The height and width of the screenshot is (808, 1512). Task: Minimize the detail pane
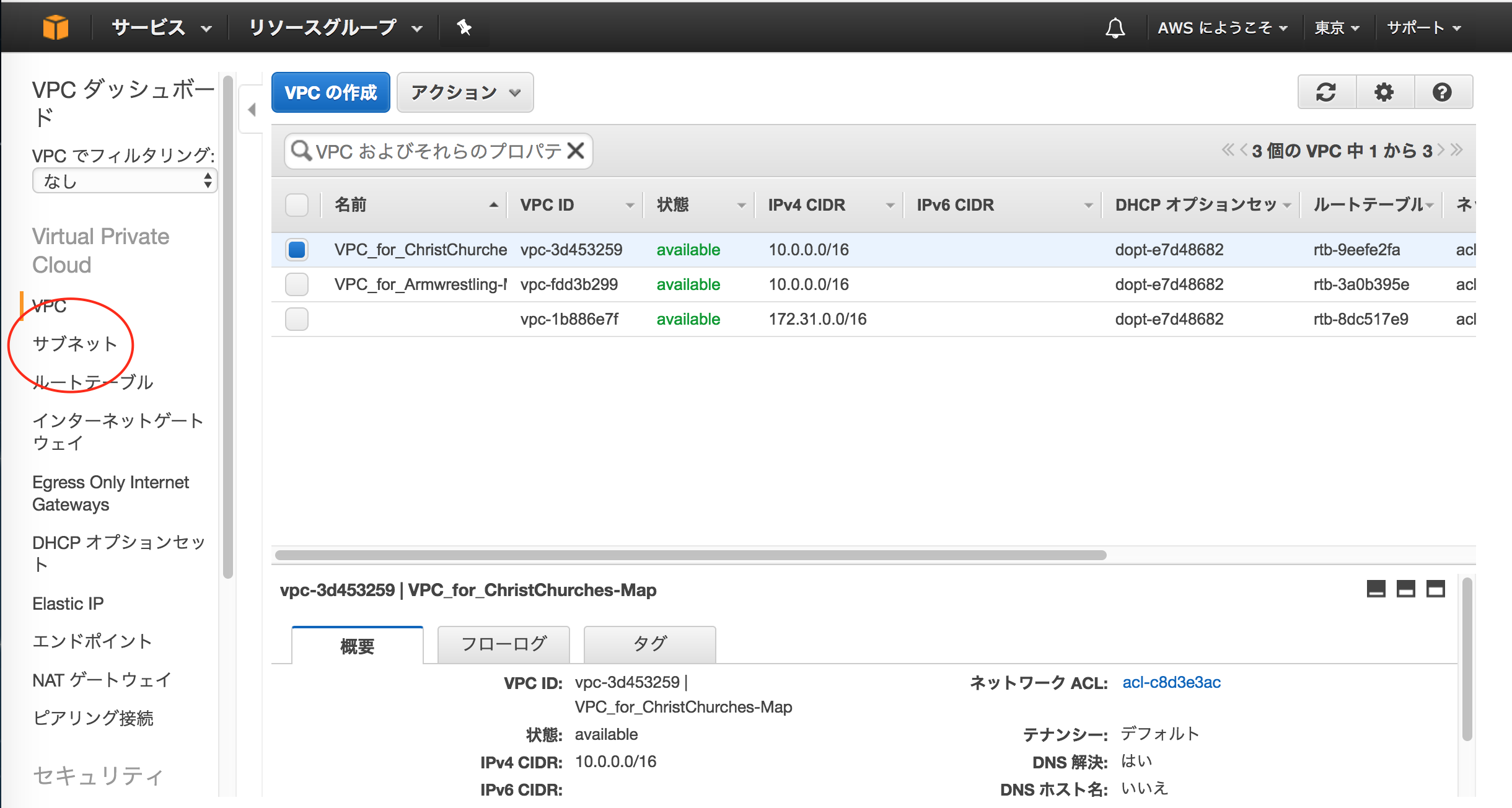[x=1376, y=589]
